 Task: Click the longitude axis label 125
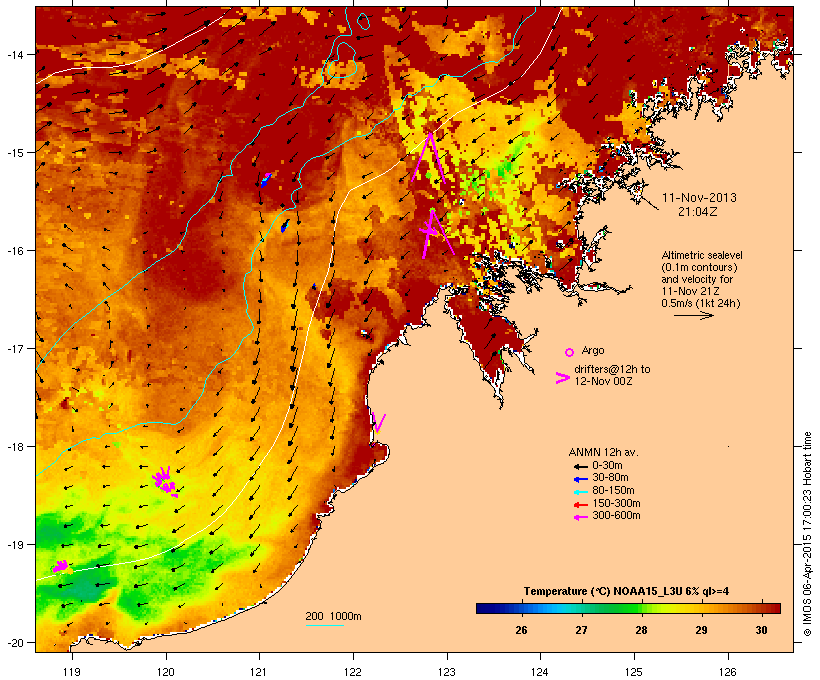(634, 672)
